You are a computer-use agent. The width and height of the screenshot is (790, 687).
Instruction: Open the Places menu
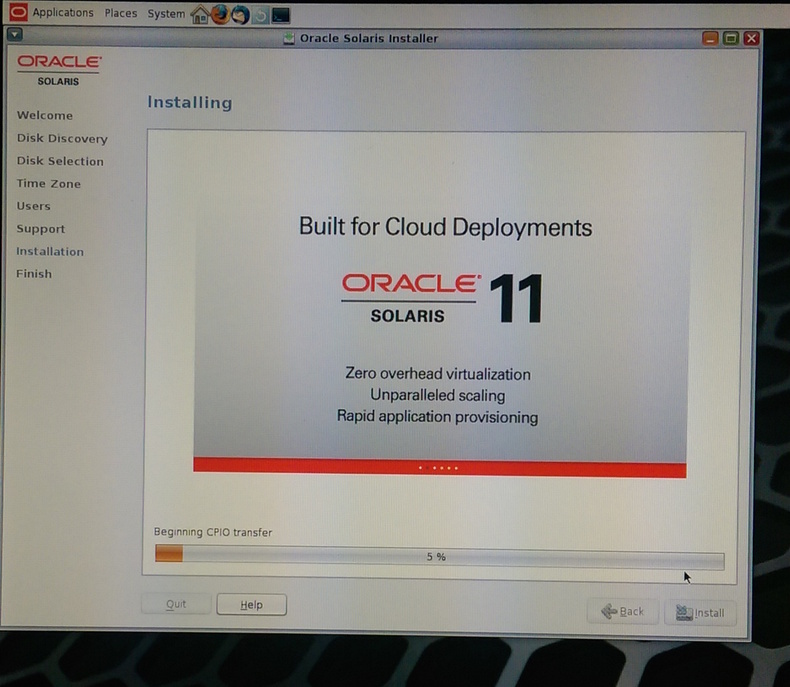[121, 13]
